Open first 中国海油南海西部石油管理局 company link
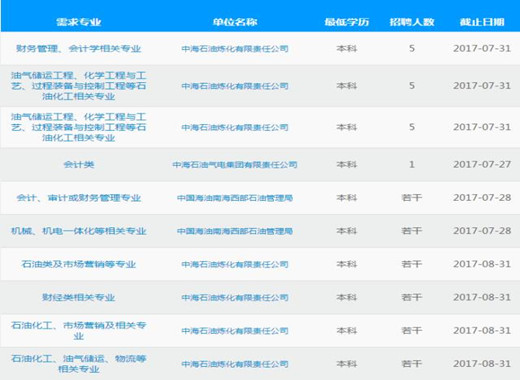This screenshot has width=520, height=380. [x=235, y=198]
